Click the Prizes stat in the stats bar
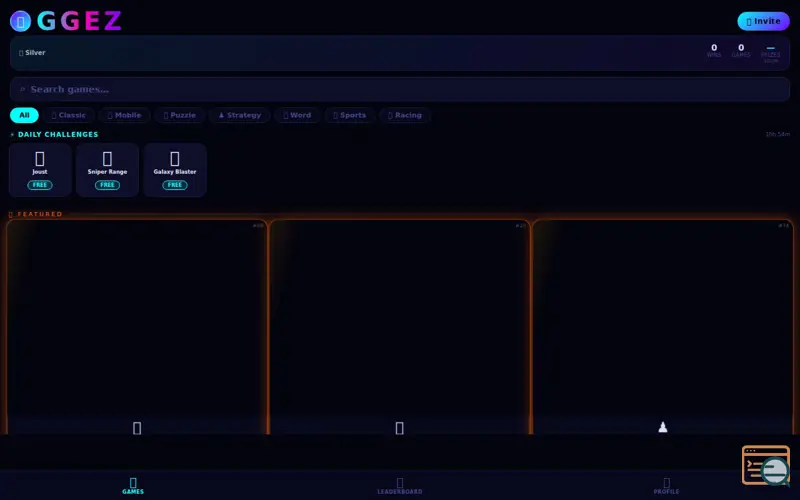 pos(770,54)
